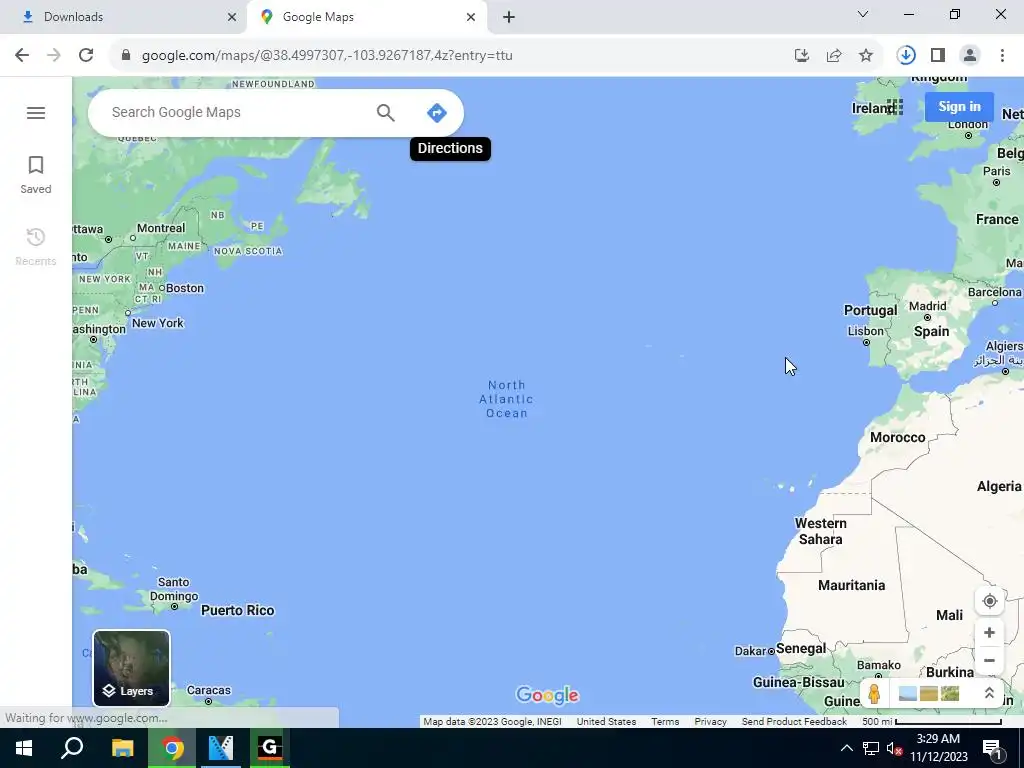Click the United States region link
The image size is (1024, 768).
pos(606,722)
